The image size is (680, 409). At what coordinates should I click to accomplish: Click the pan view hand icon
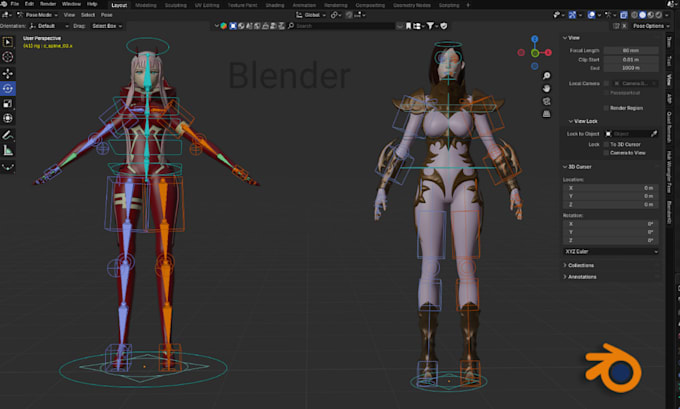pos(546,88)
